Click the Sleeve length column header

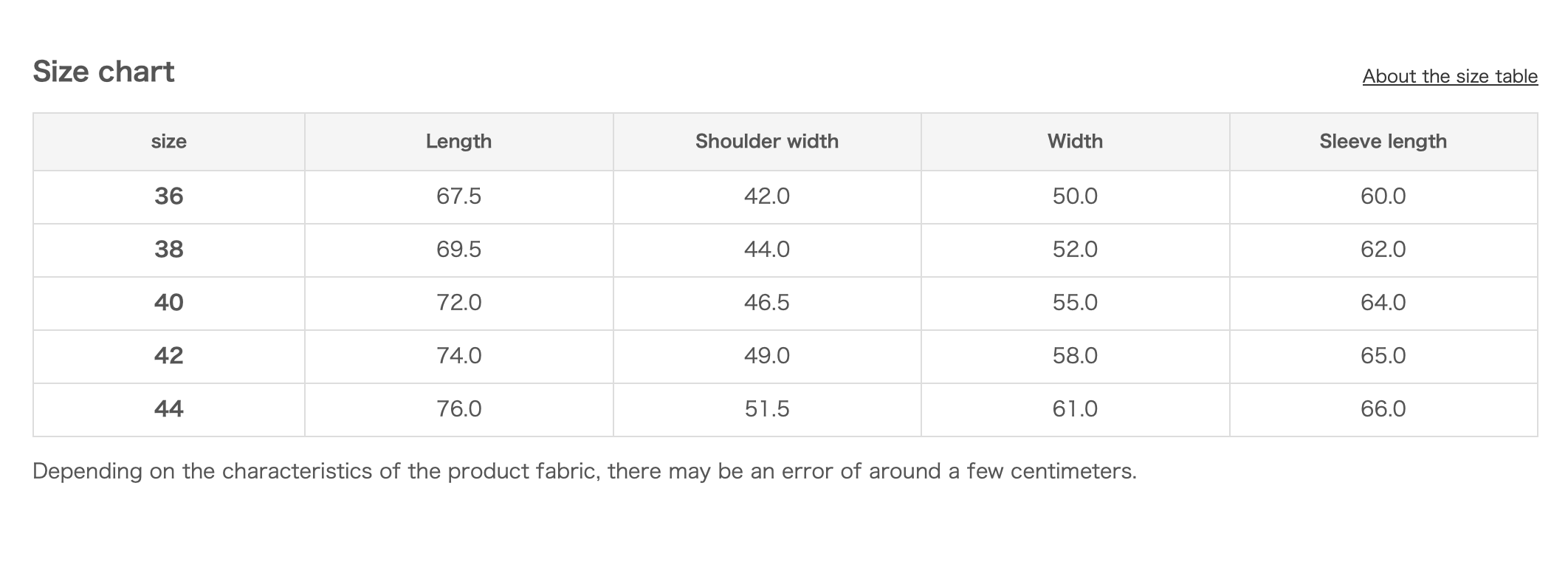[x=1383, y=141]
